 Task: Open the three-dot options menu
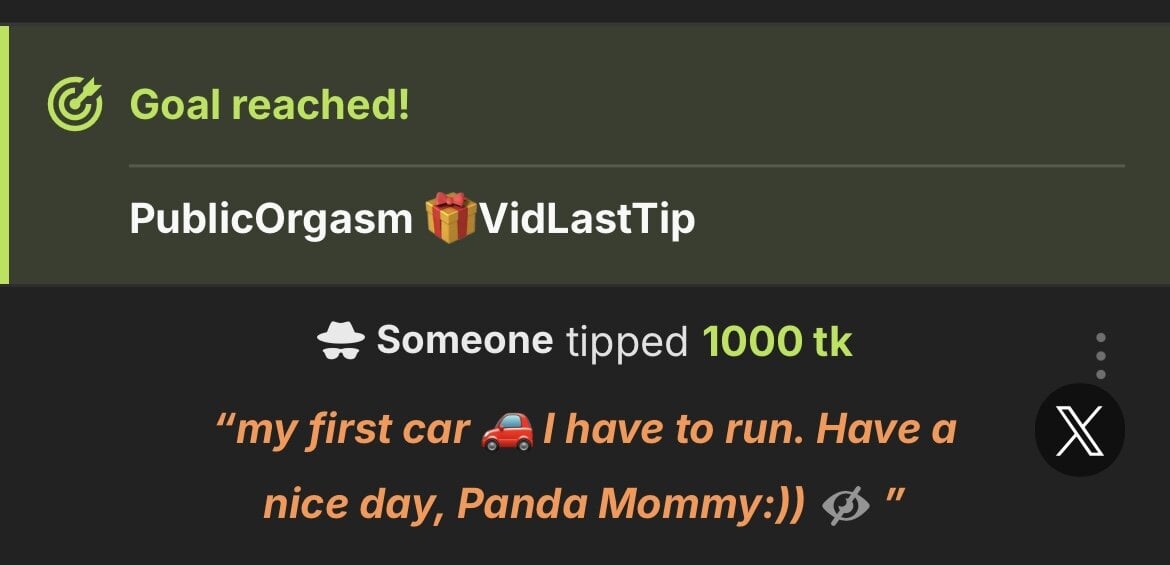point(1100,355)
